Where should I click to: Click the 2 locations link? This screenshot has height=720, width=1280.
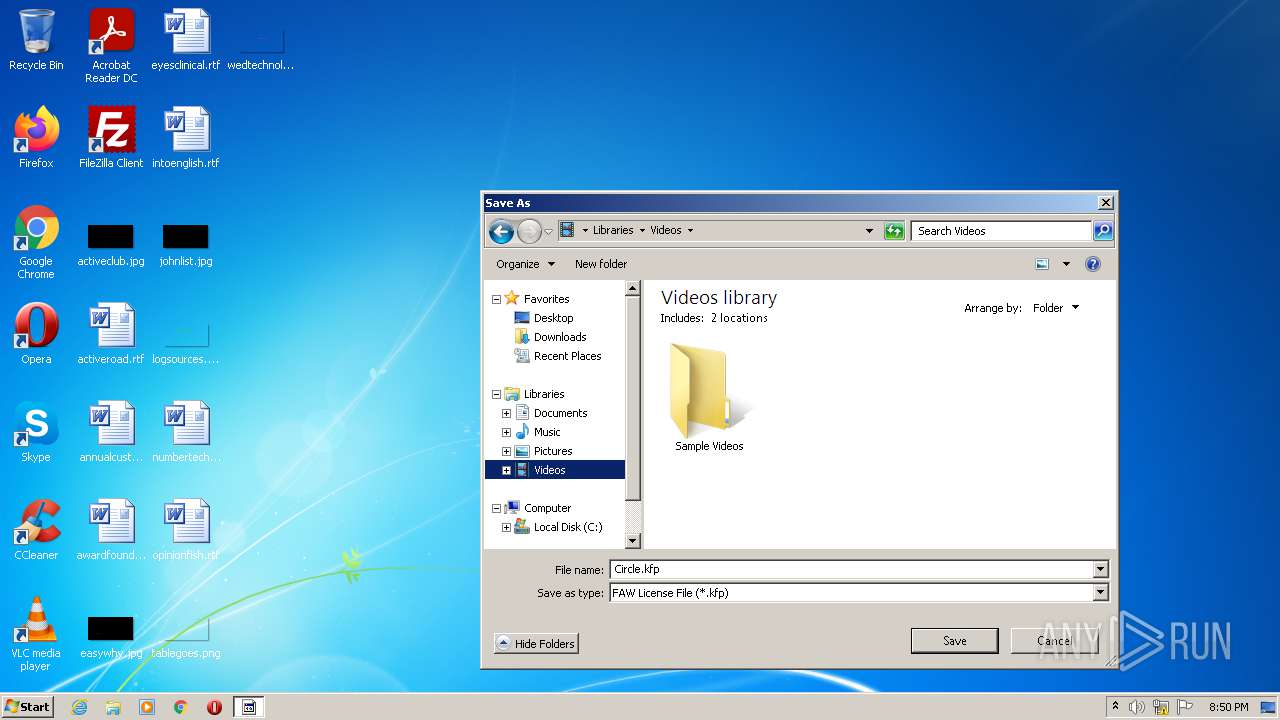pyautogui.click(x=739, y=318)
